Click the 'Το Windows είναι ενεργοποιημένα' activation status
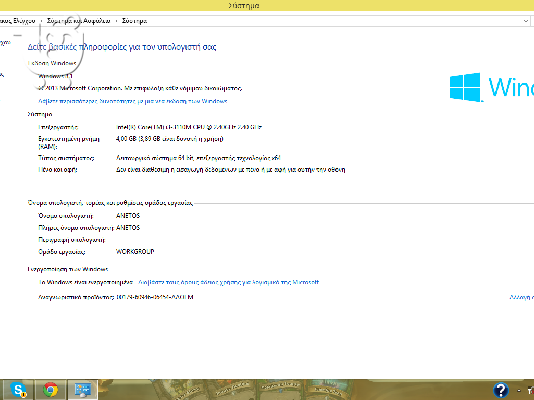 tap(85, 282)
